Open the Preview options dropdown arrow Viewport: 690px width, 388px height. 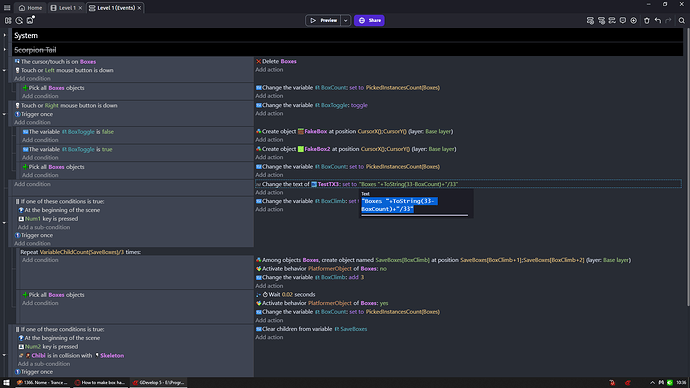pyautogui.click(x=346, y=20)
